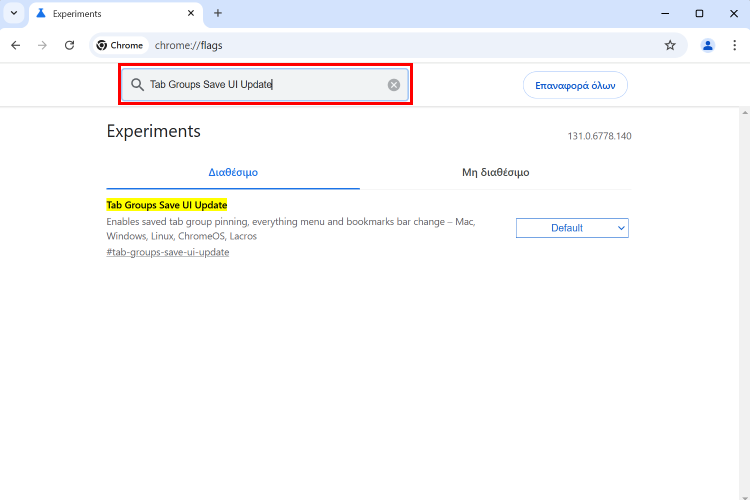Image resolution: width=750 pixels, height=500 pixels.
Task: Close the Experiments tab
Action: pos(191,13)
